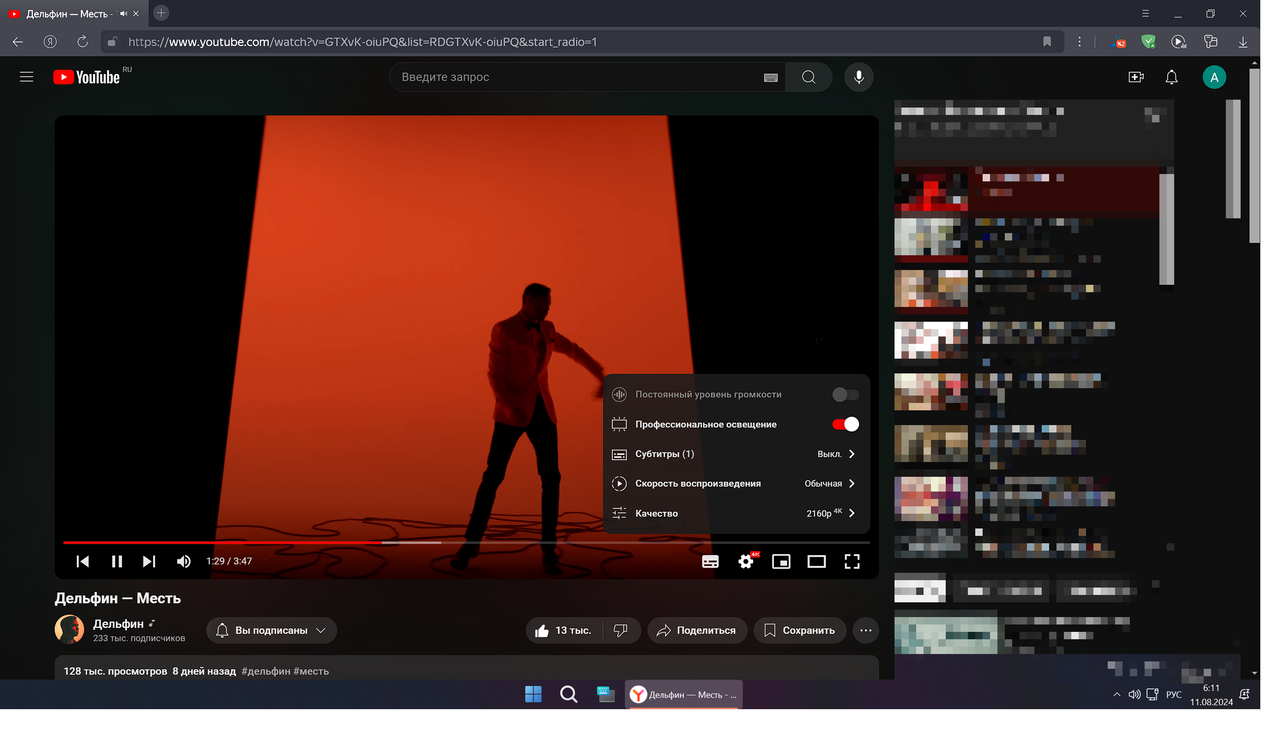Screen dimensions: 1280x735
Task: Turn on the stable volume switch
Action: [846, 395]
